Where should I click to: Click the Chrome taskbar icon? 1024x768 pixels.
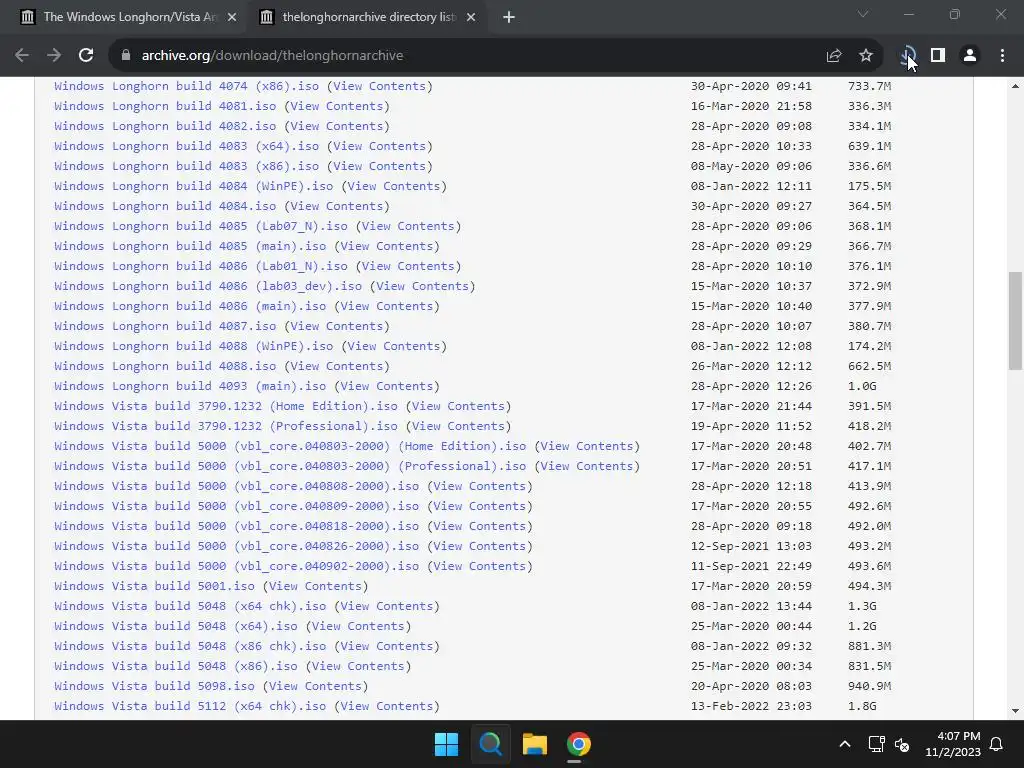(578, 744)
